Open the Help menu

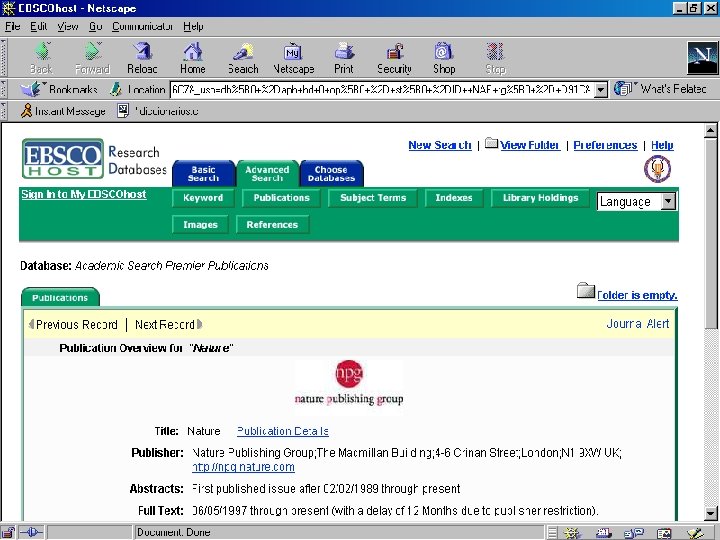click(193, 27)
